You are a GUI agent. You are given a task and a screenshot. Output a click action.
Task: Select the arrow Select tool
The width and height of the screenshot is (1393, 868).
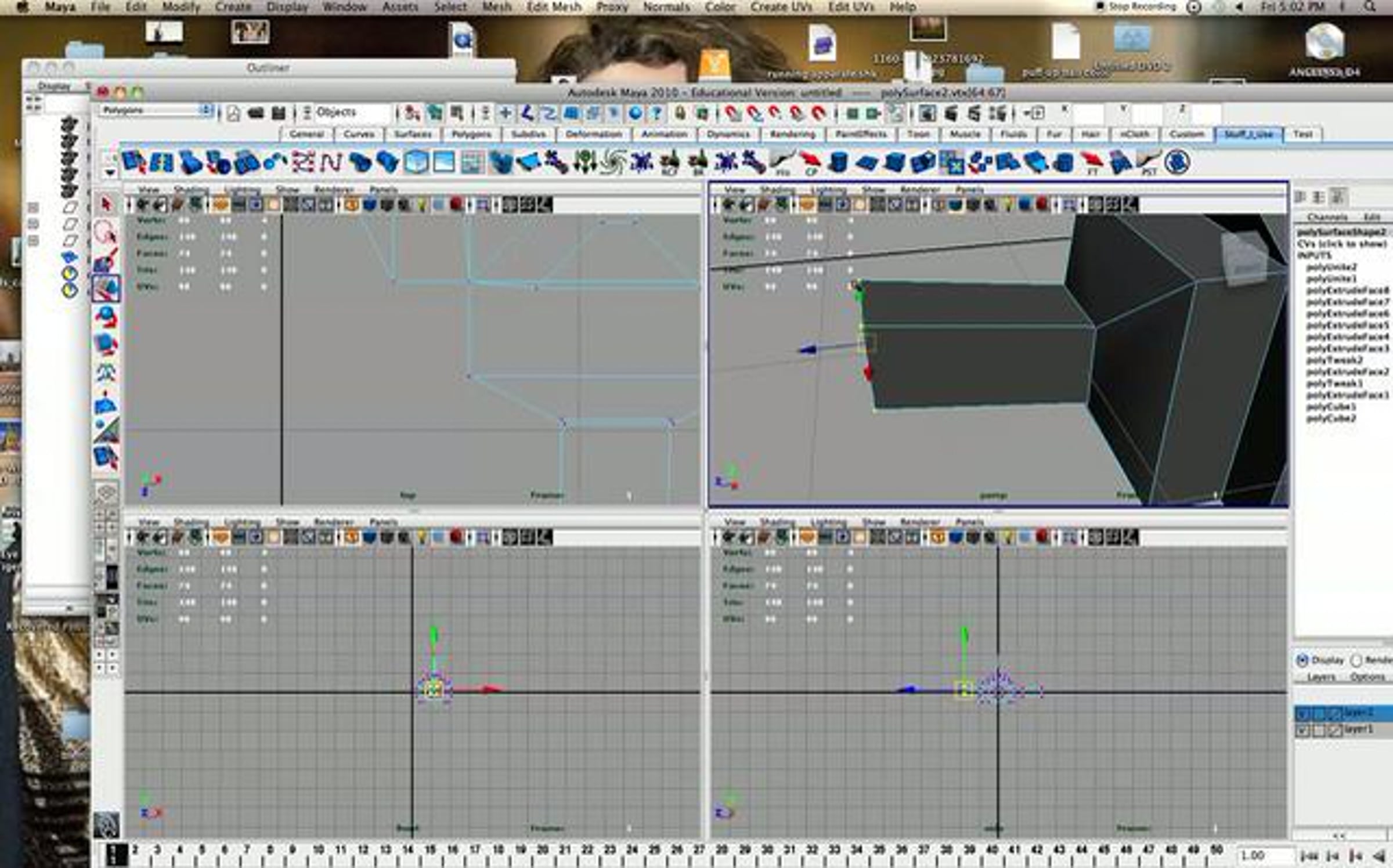pyautogui.click(x=106, y=204)
